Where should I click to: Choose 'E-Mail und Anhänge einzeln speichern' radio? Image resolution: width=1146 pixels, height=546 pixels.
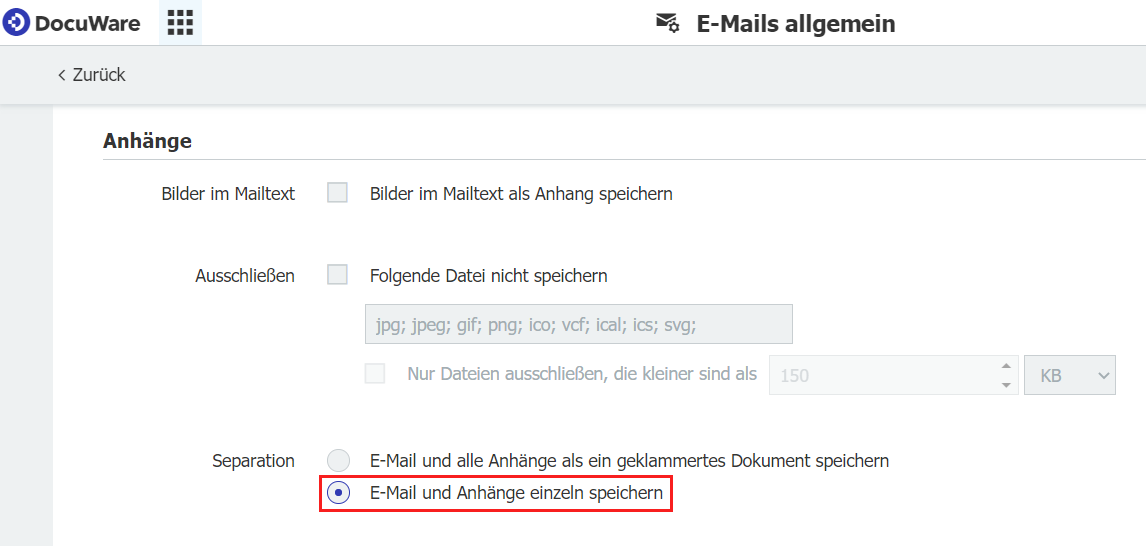point(339,493)
